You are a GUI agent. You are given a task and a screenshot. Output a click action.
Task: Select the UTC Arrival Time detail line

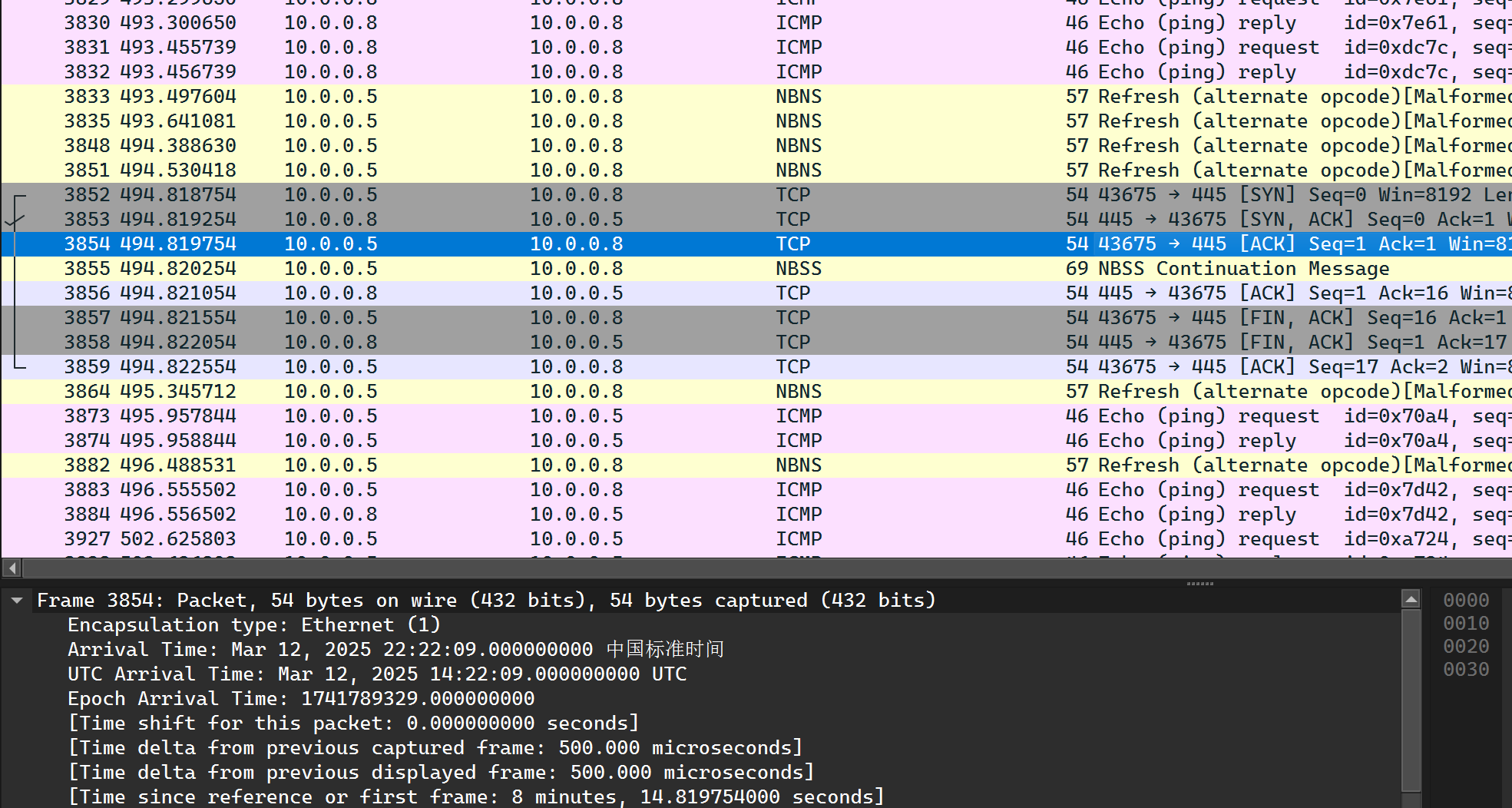[x=376, y=674]
